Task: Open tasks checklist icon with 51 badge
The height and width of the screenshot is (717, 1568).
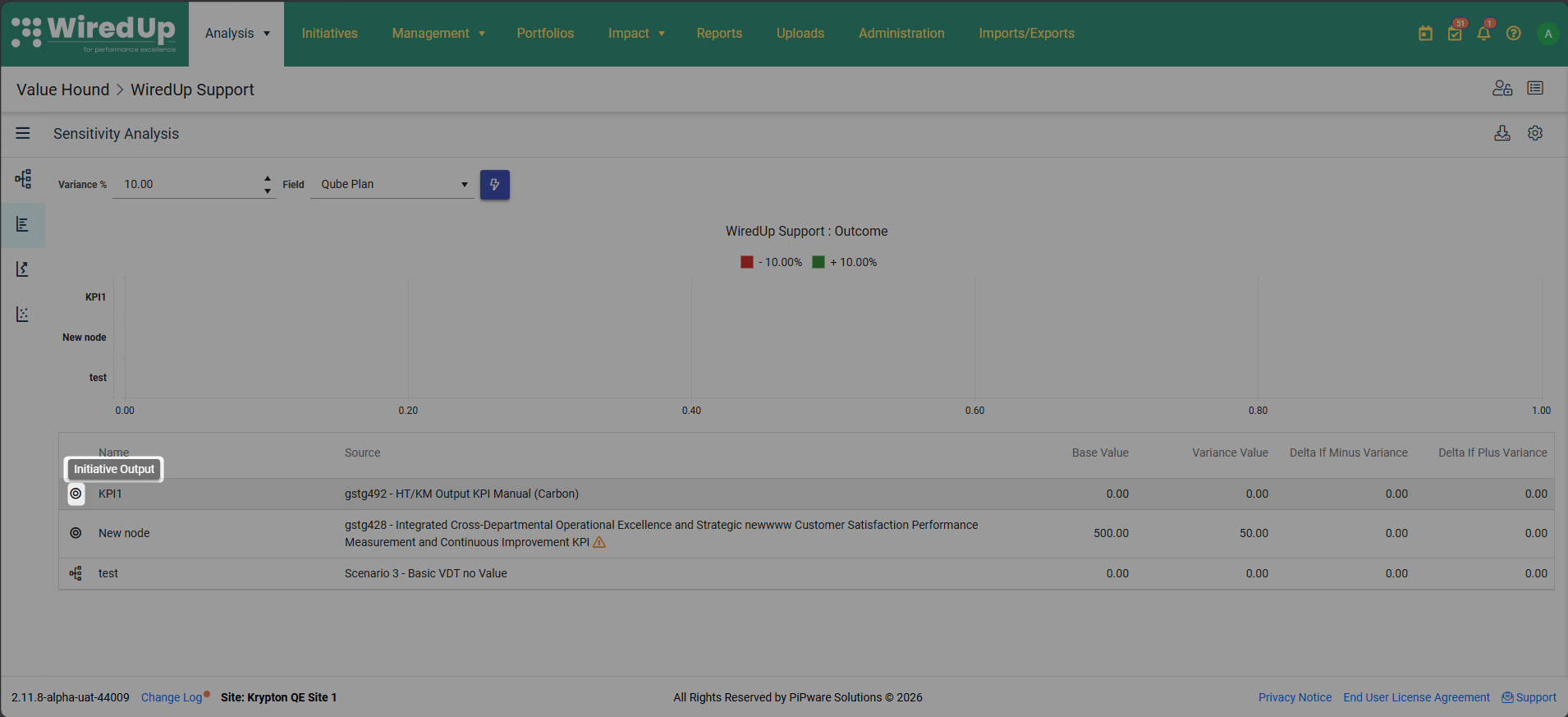Action: [1455, 34]
